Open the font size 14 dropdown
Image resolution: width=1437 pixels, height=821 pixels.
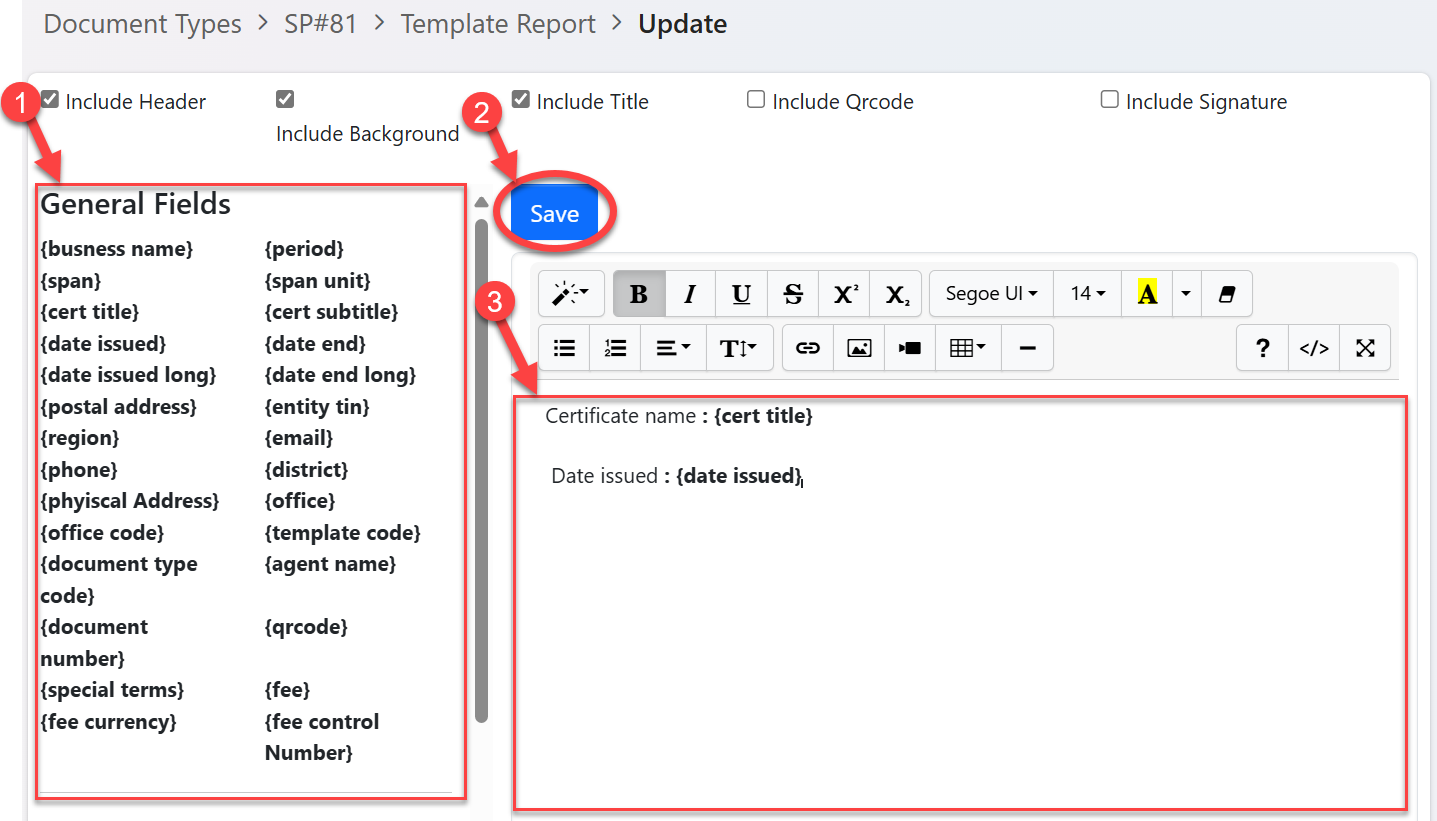(1087, 294)
